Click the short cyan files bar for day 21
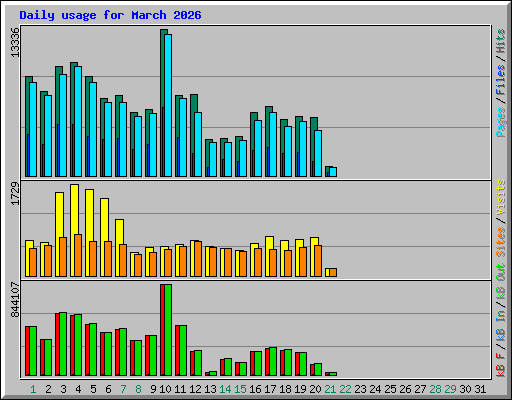512x400 pixels. (x=333, y=172)
